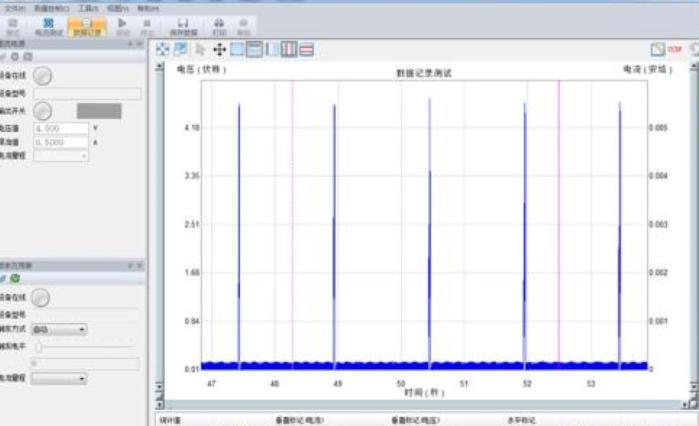Image resolution: width=699 pixels, height=426 pixels.
Task: Open the current range dropdown in upper panel
Action: [61, 156]
